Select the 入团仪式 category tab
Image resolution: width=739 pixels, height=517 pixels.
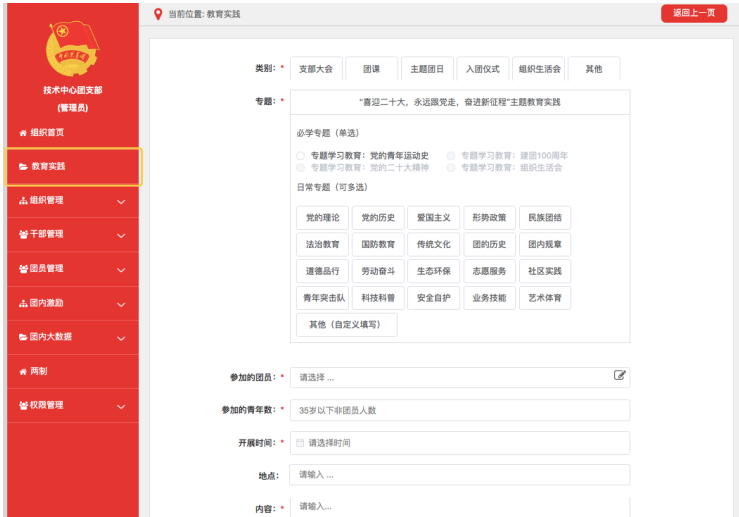click(483, 69)
